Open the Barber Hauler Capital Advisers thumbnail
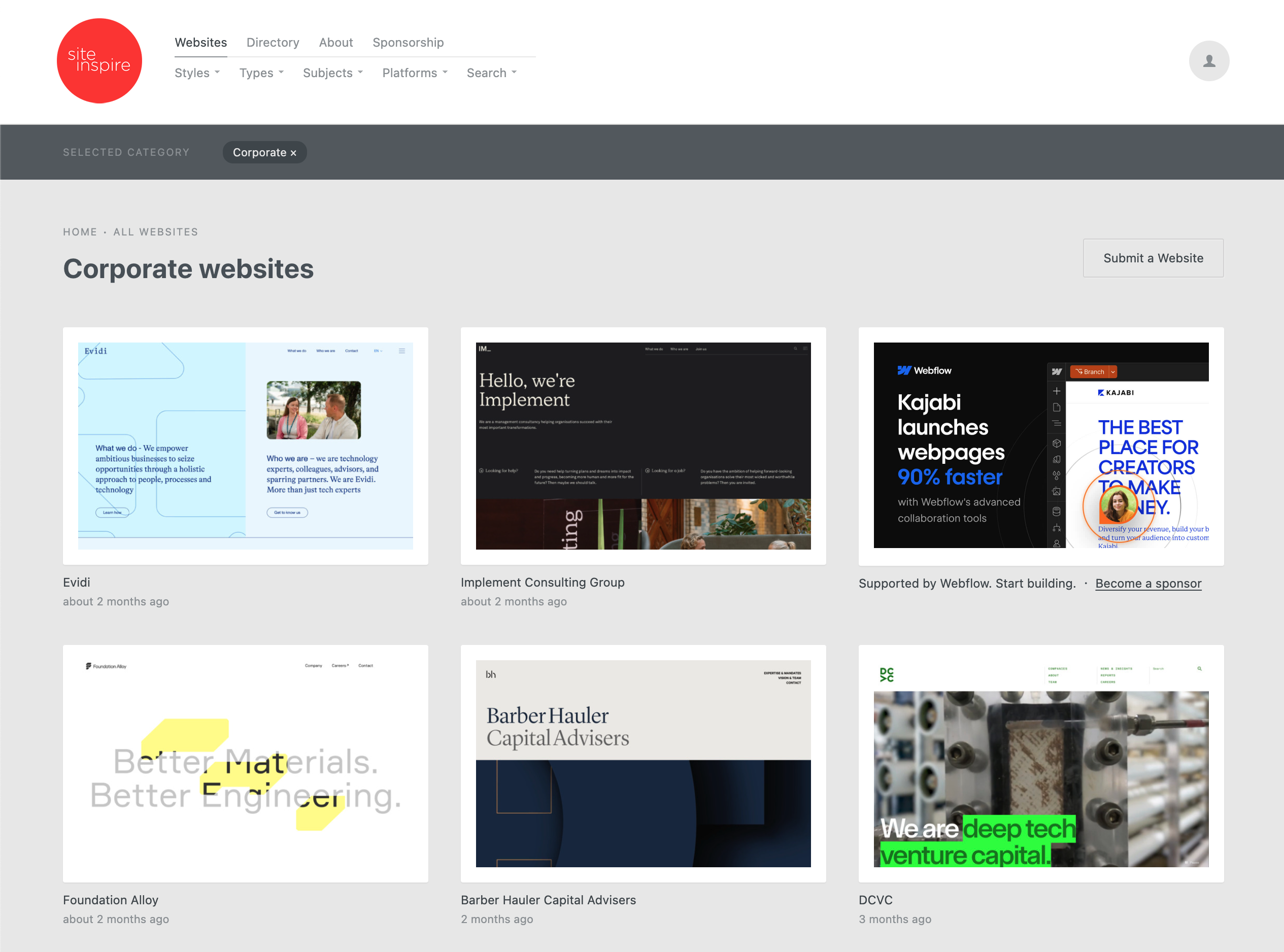1284x952 pixels. click(643, 764)
